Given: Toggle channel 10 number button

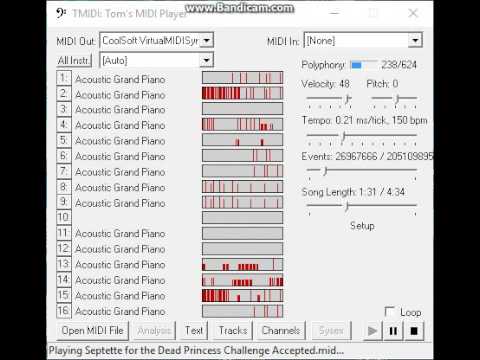Looking at the screenshot, I should click(x=64, y=218).
